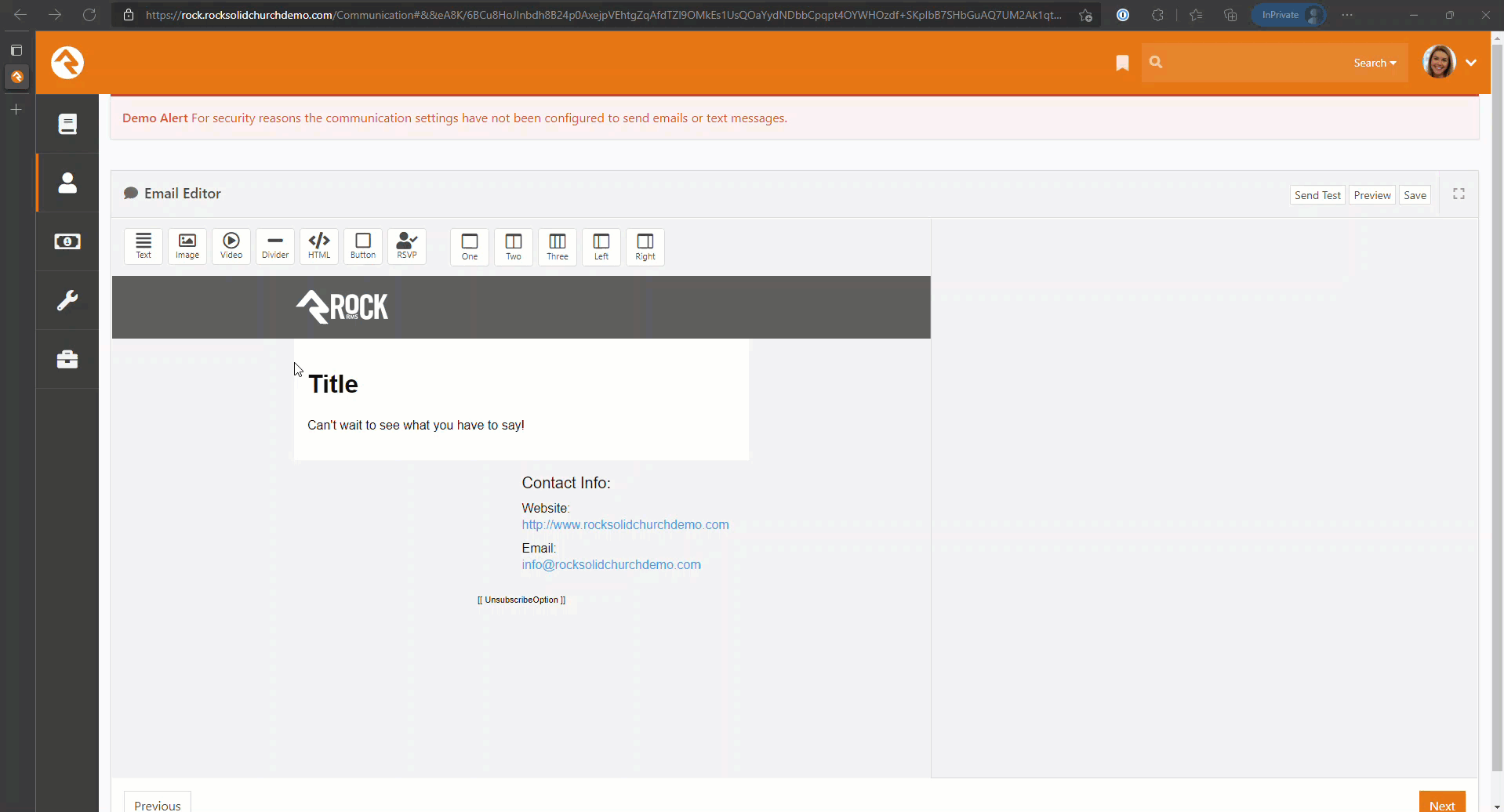Viewport: 1504px width, 812px height.
Task: Click the ROCK logo in email header
Action: point(342,306)
